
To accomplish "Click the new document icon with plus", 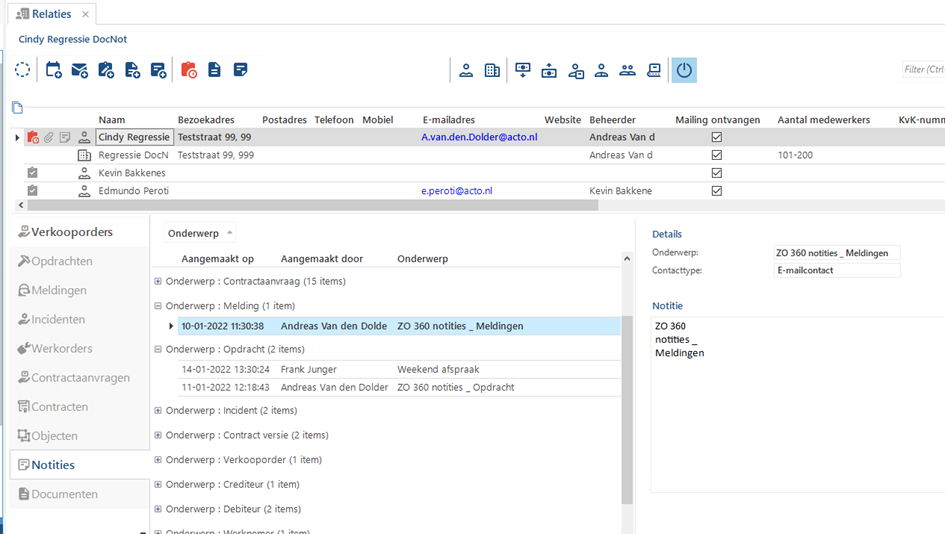I will point(132,70).
